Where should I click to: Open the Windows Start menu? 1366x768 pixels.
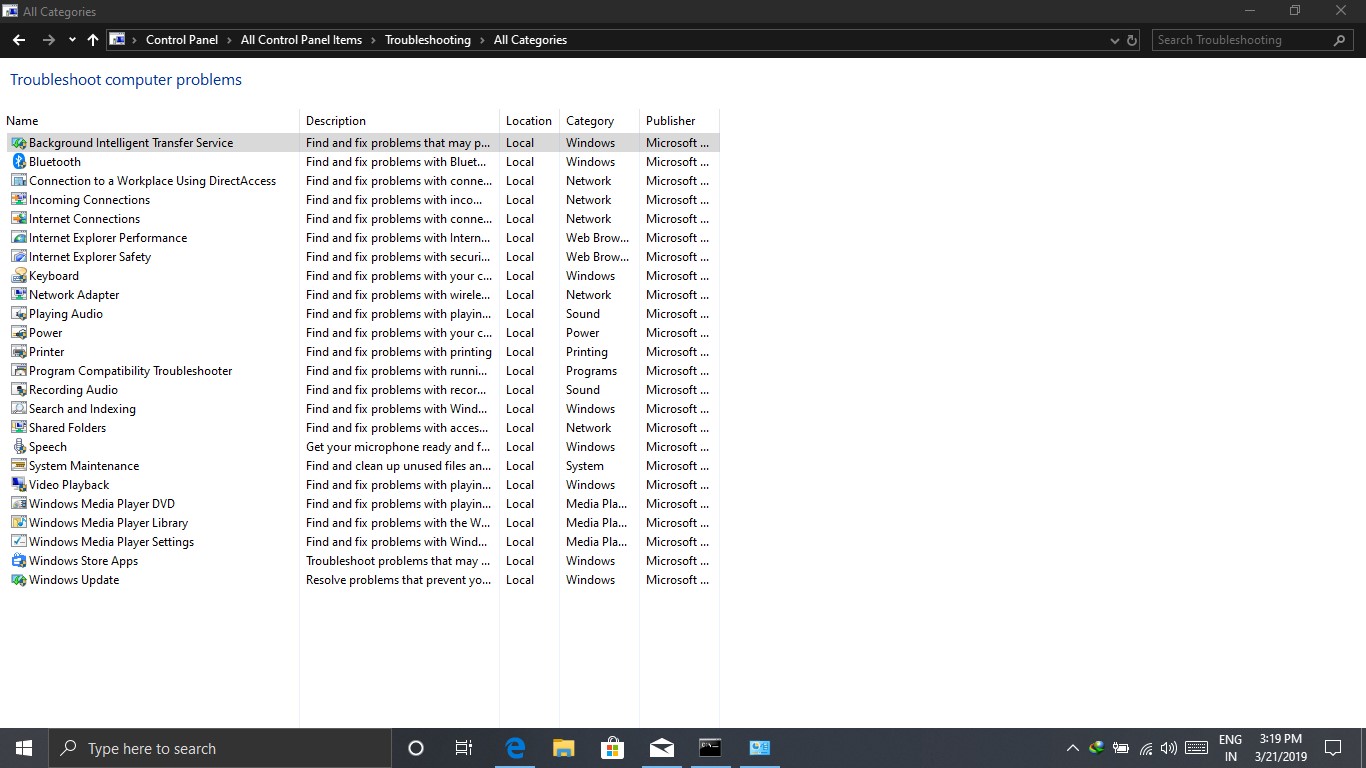tap(24, 748)
